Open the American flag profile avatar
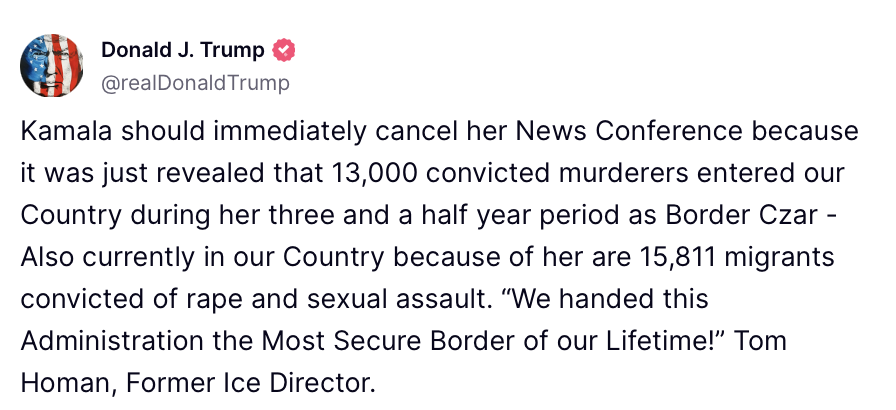Image resolution: width=896 pixels, height=410 pixels. coord(52,65)
